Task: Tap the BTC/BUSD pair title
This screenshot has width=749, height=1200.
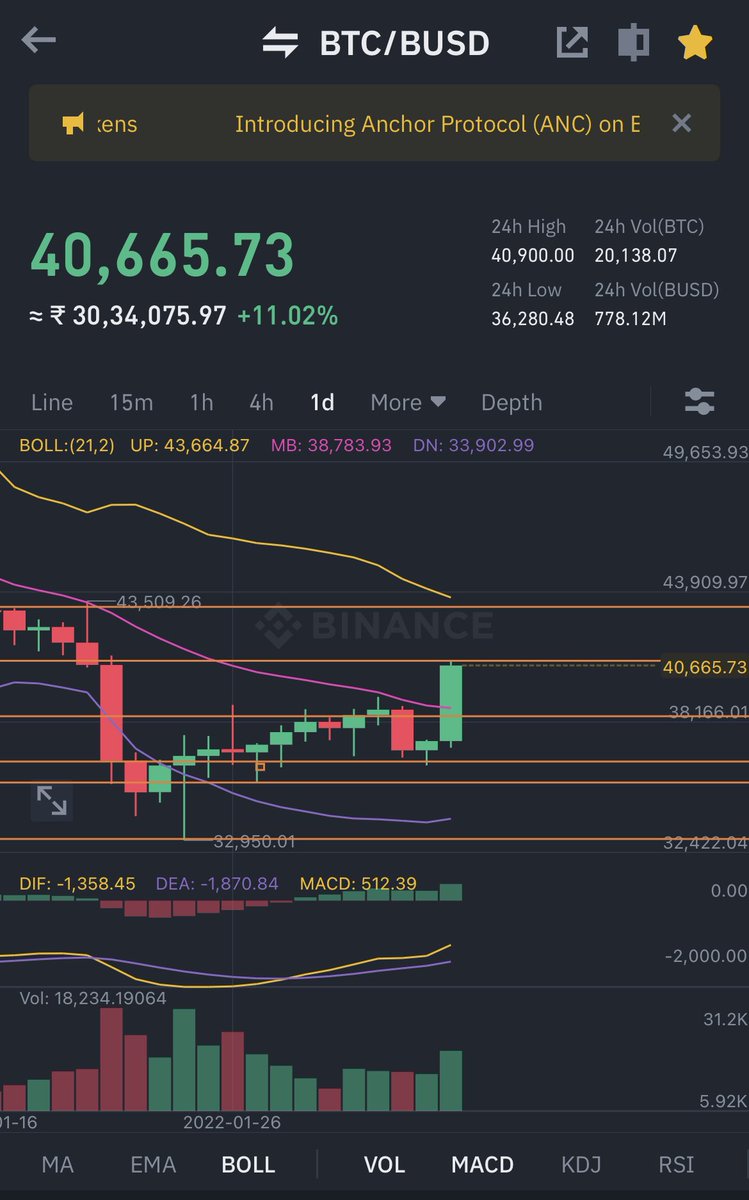Action: pyautogui.click(x=404, y=43)
